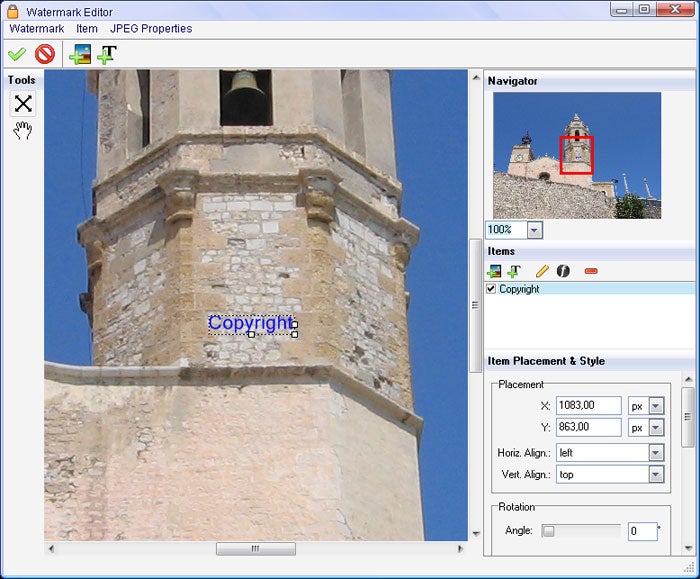Viewport: 700px width, 579px height.
Task: Select the Hand pan tool
Action: (23, 131)
